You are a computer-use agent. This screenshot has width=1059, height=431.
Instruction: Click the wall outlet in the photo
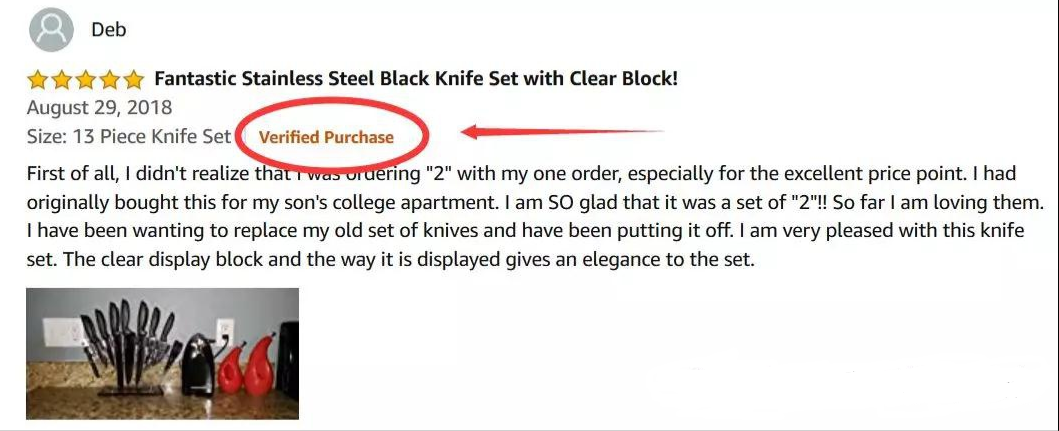pyautogui.click(x=225, y=334)
